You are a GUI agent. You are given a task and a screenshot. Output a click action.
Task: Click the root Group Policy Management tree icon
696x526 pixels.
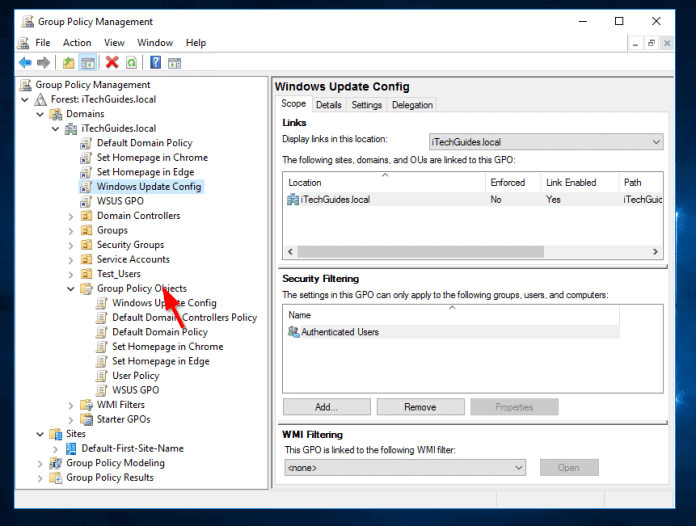(x=26, y=85)
